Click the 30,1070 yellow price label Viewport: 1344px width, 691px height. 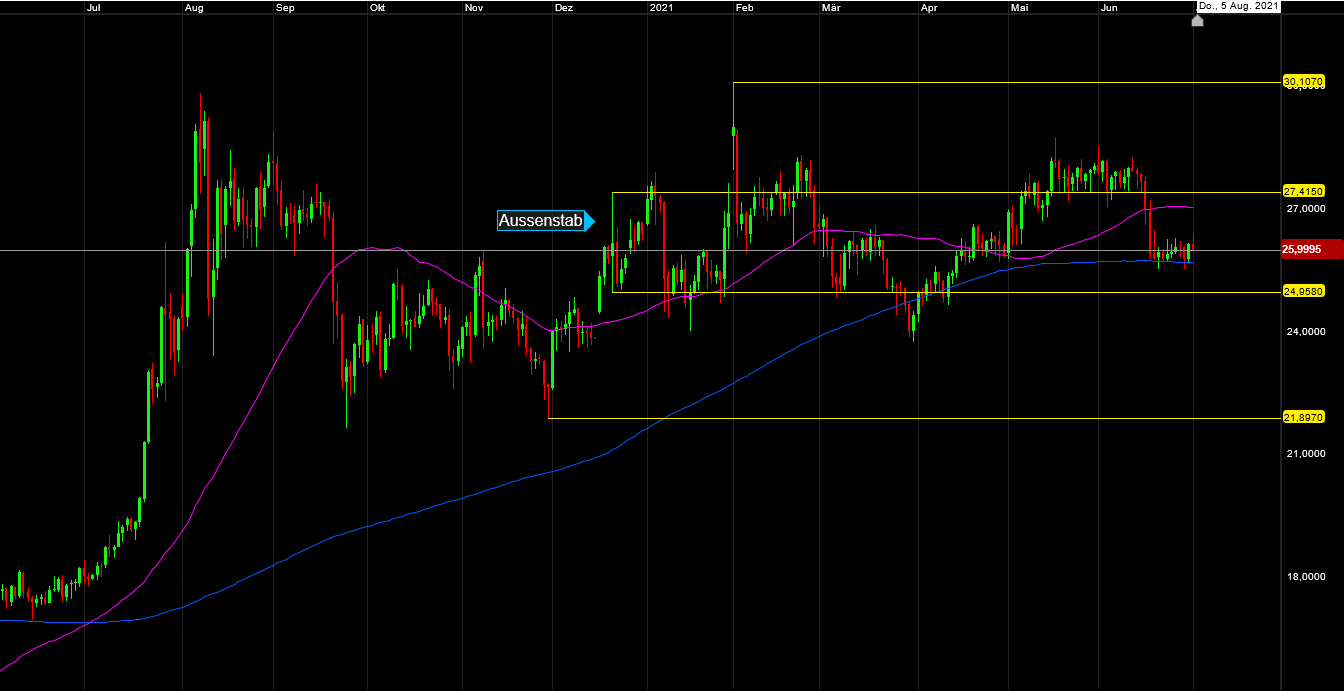[x=1304, y=81]
